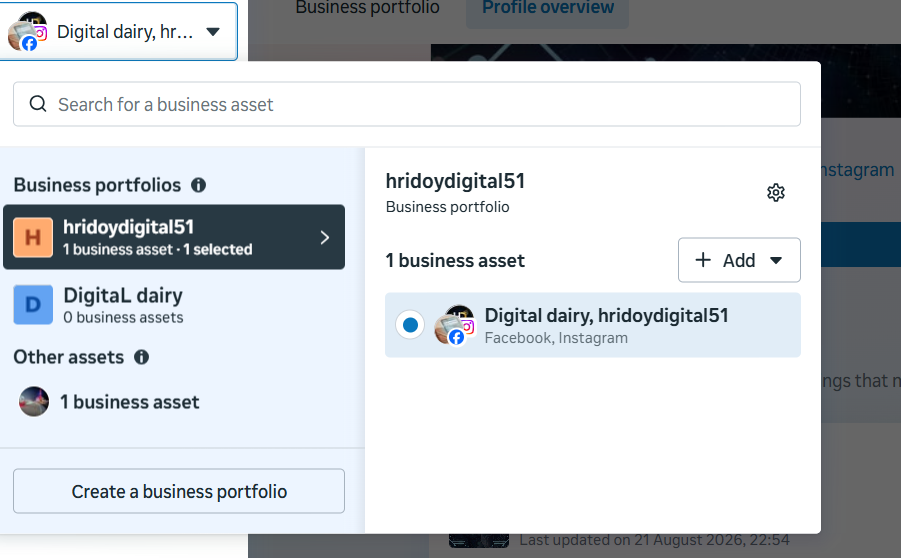This screenshot has height=558, width=901.
Task: Click the Instagram badge icon on asset row
Action: click(468, 327)
